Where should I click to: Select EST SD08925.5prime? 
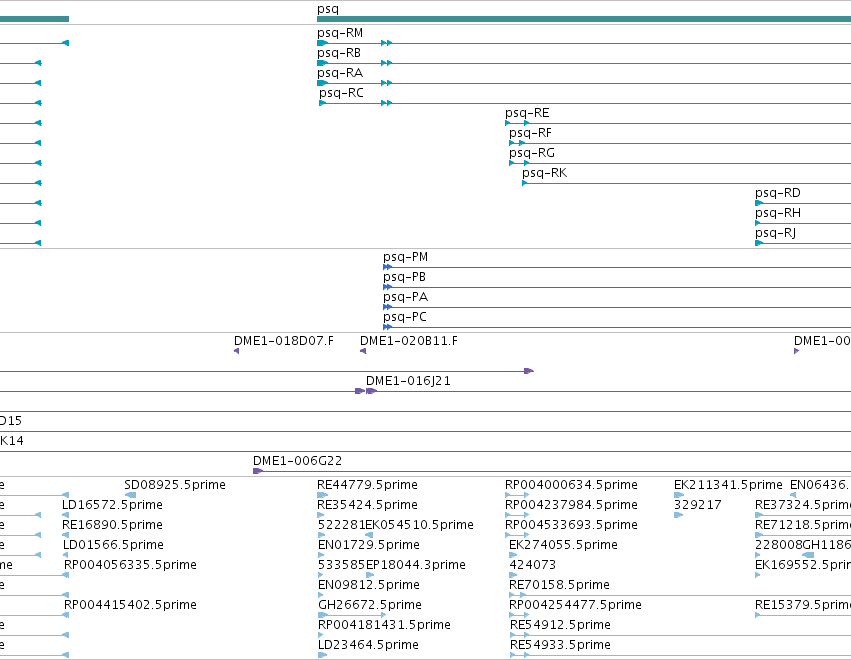click(x=175, y=485)
